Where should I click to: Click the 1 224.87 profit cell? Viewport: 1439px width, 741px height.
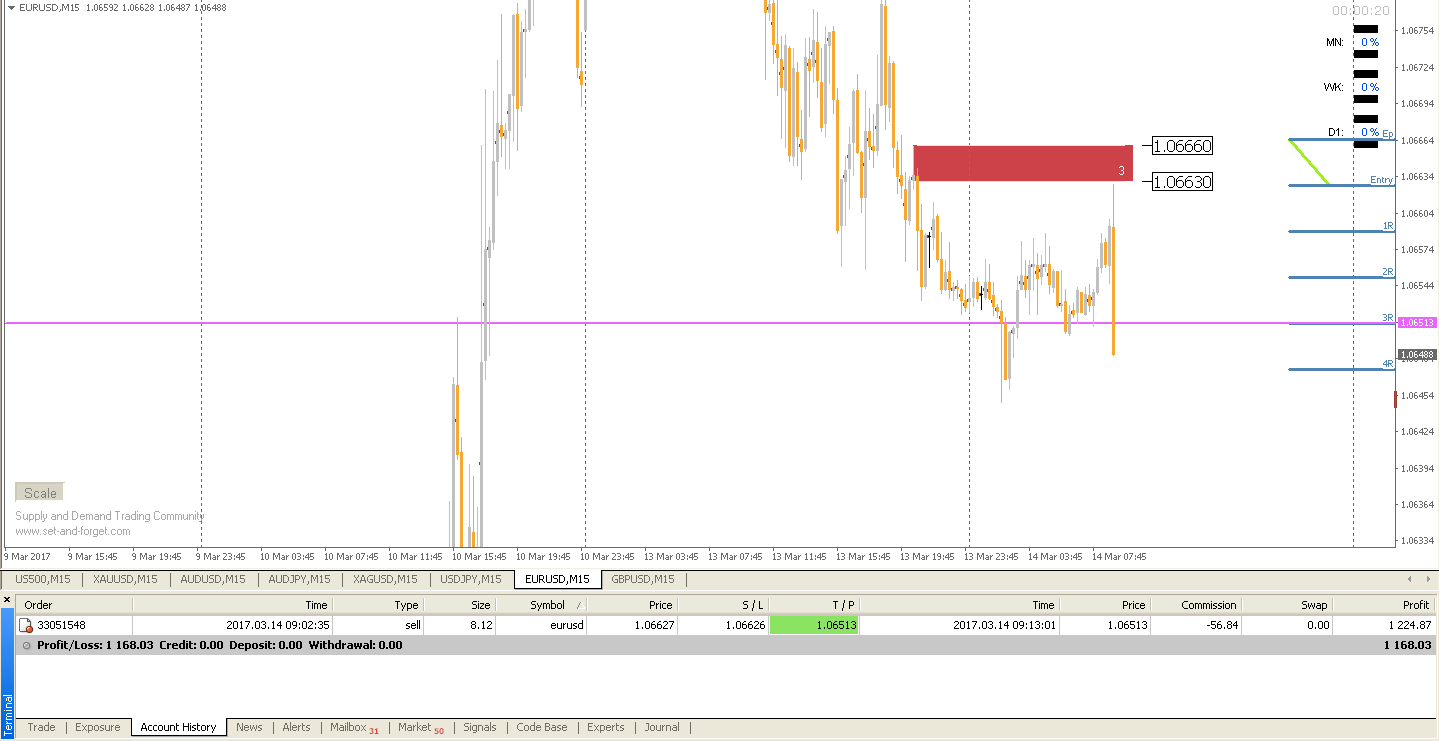1409,625
